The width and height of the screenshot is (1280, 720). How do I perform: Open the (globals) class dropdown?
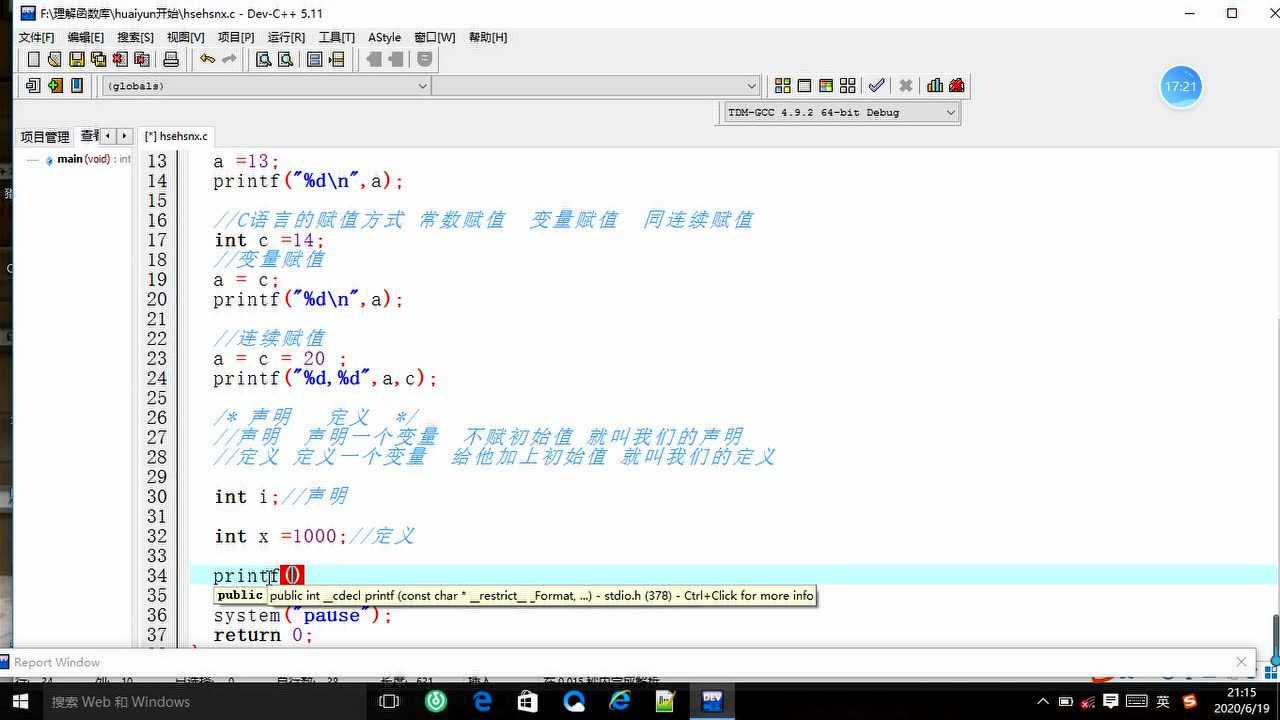pyautogui.click(x=266, y=86)
